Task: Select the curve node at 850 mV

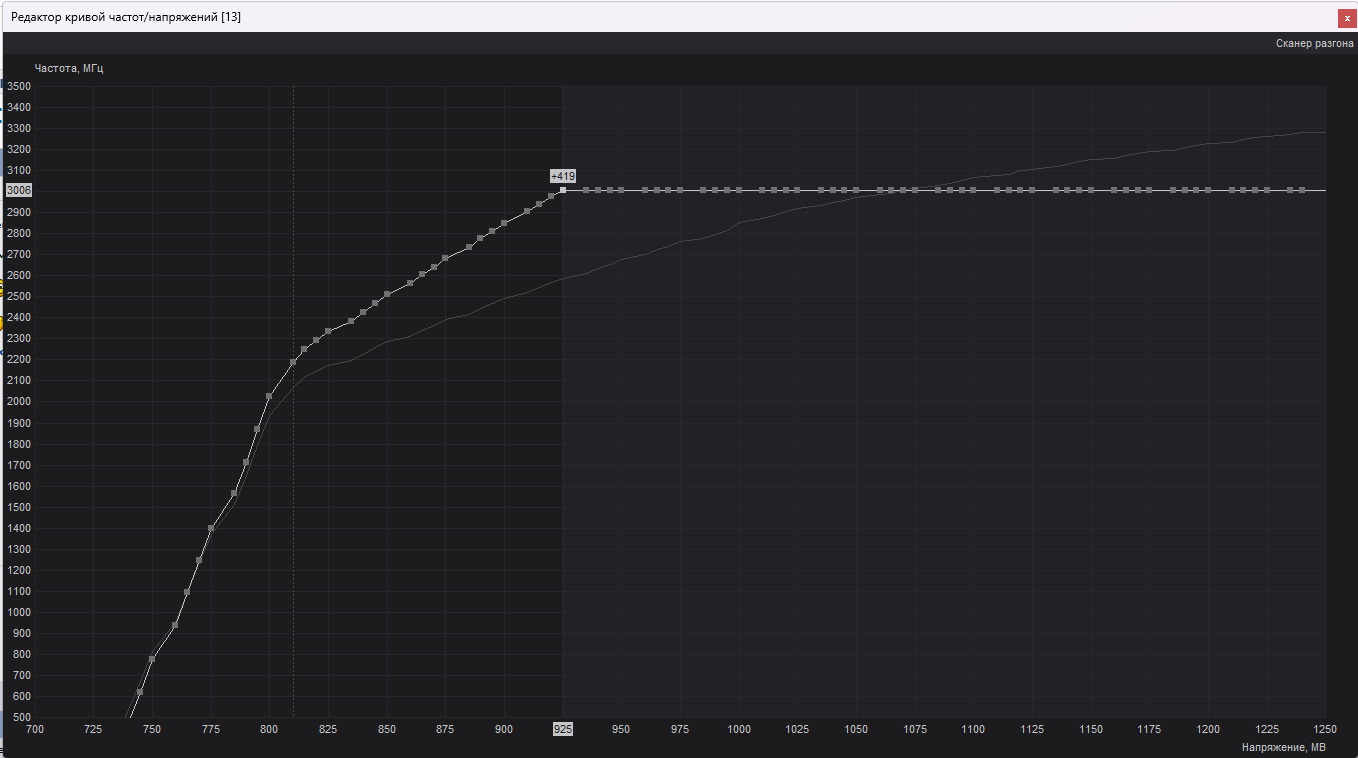Action: [x=386, y=293]
